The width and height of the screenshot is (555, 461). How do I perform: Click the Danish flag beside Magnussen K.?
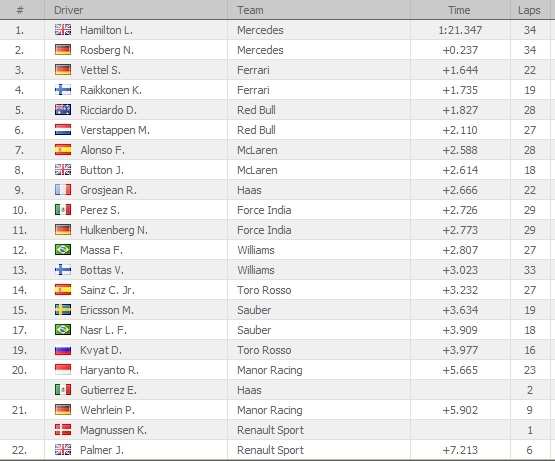(x=63, y=430)
